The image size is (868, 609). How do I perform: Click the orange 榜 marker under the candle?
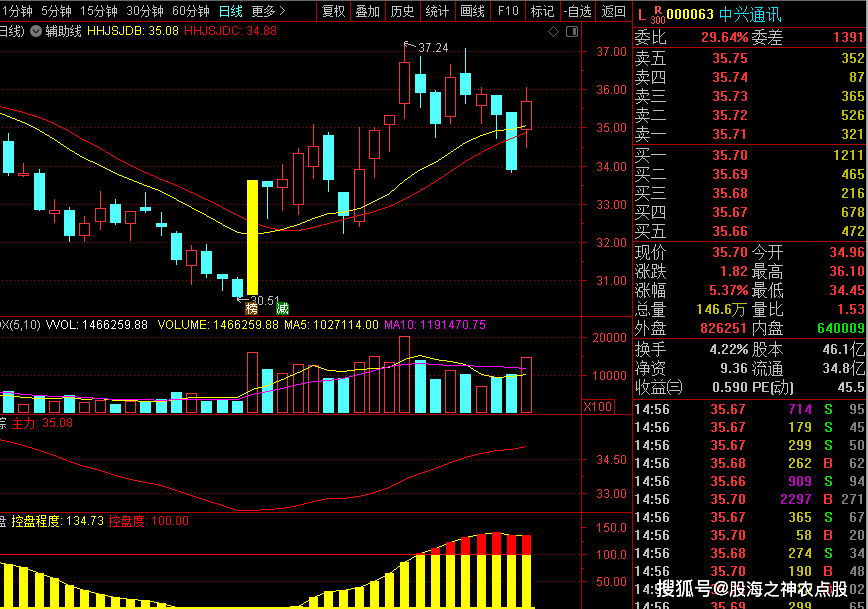pyautogui.click(x=251, y=308)
